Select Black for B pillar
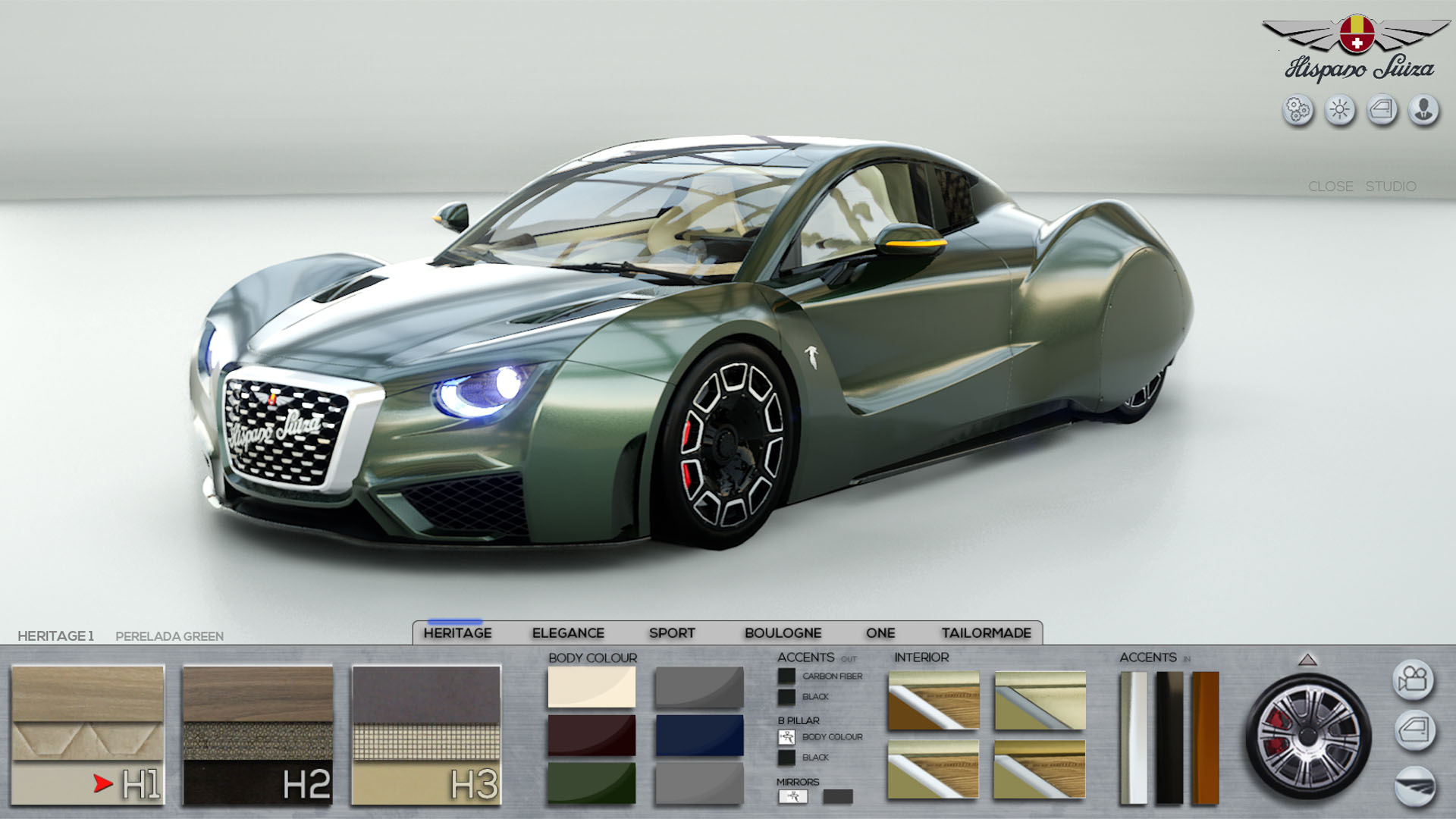Screen dimensions: 1456x819 point(787,757)
